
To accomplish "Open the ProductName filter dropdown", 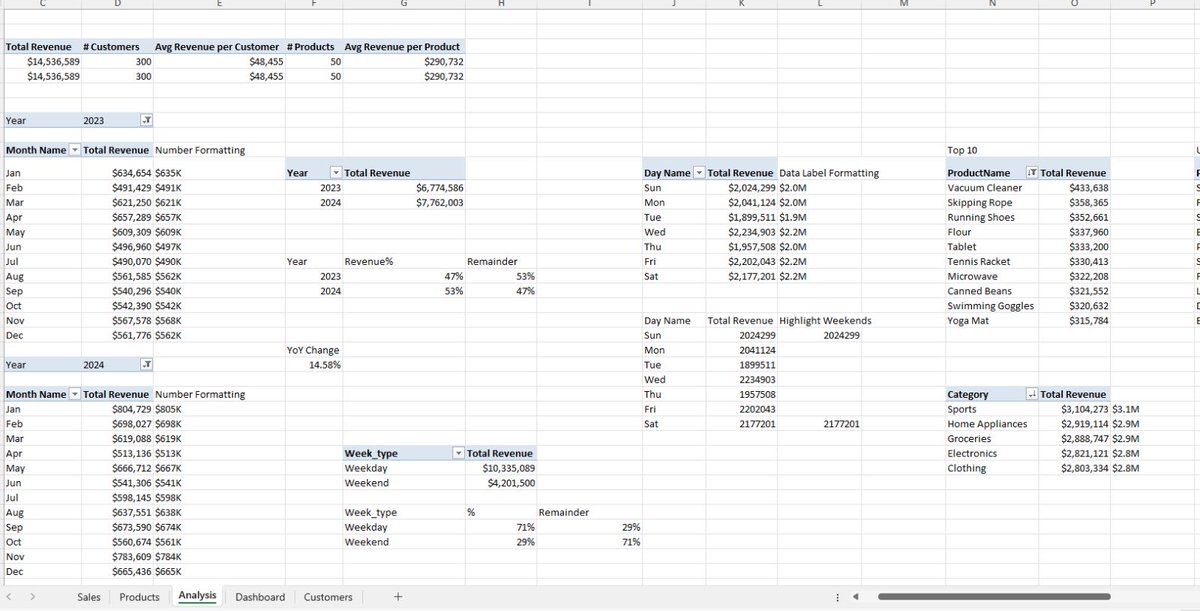I will [1032, 173].
